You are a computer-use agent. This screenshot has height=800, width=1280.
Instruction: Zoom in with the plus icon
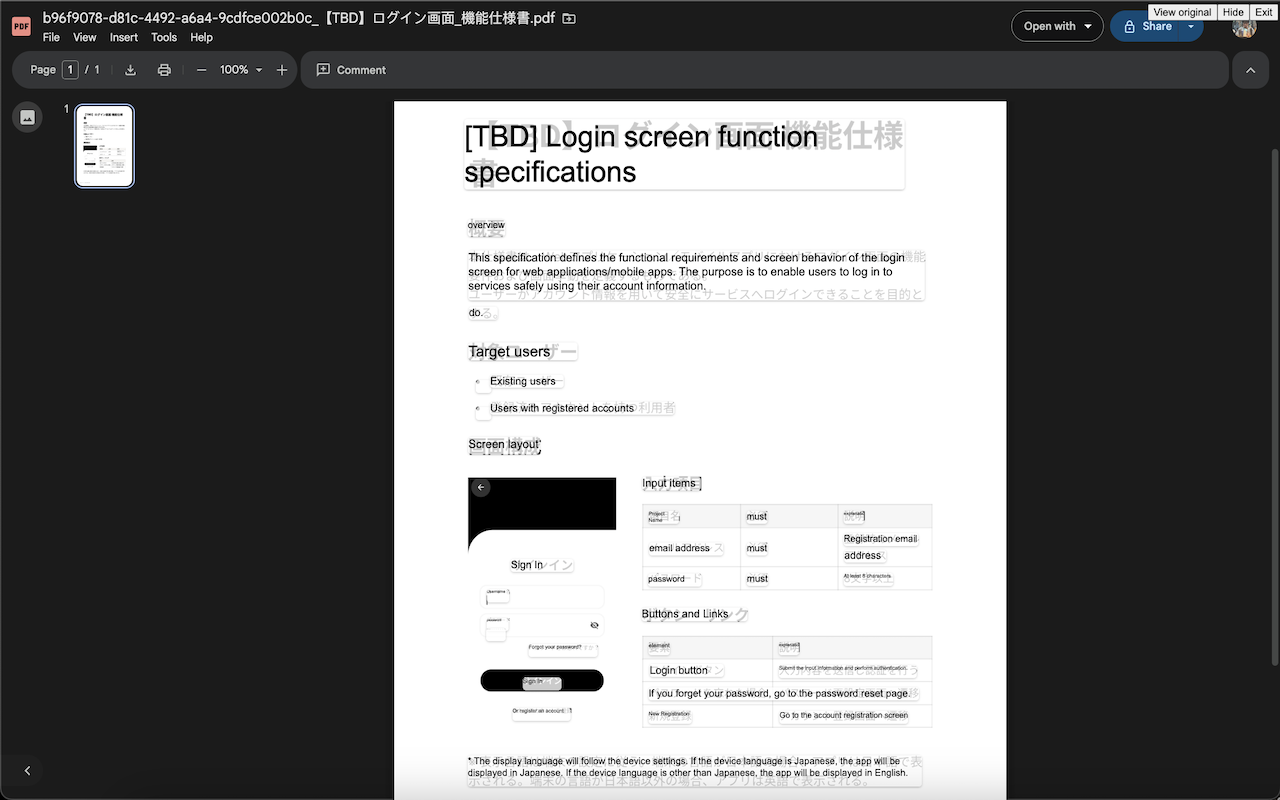tap(282, 70)
